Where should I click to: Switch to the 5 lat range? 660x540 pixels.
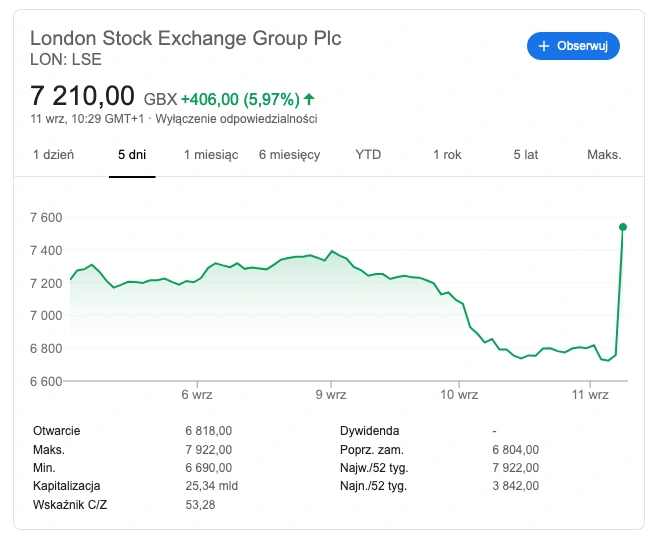tap(526, 155)
